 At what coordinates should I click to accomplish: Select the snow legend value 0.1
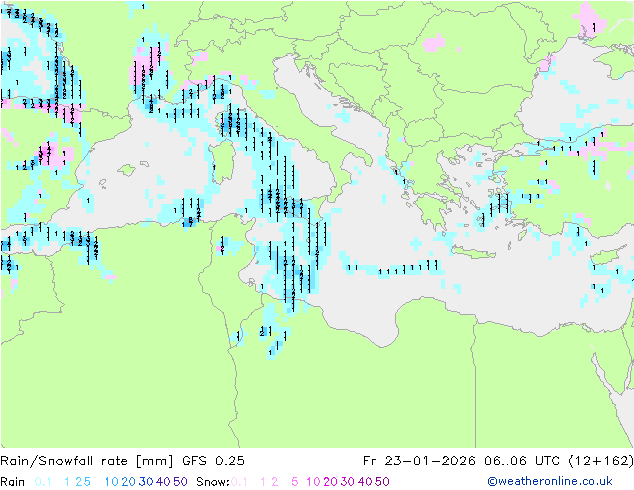click(239, 482)
